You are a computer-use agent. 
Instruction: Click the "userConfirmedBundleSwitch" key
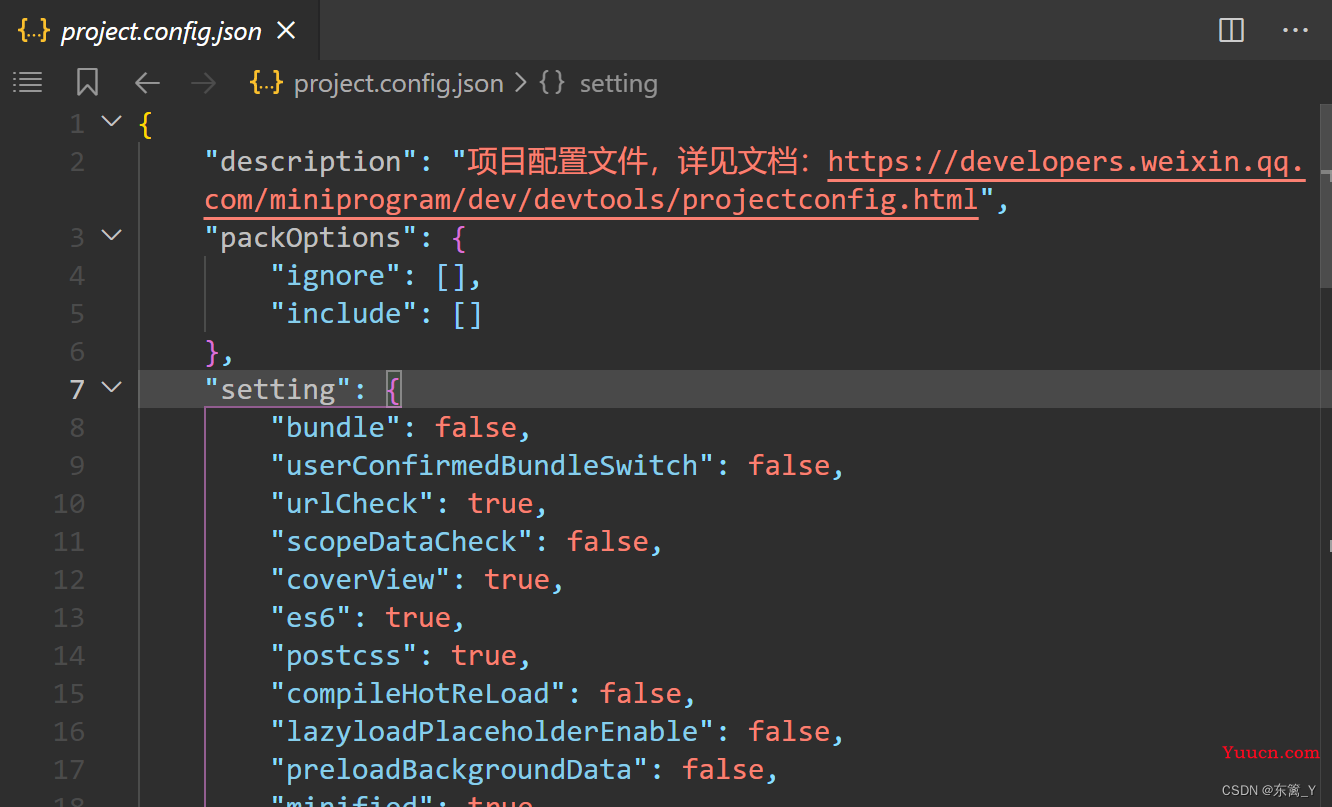(x=492, y=466)
